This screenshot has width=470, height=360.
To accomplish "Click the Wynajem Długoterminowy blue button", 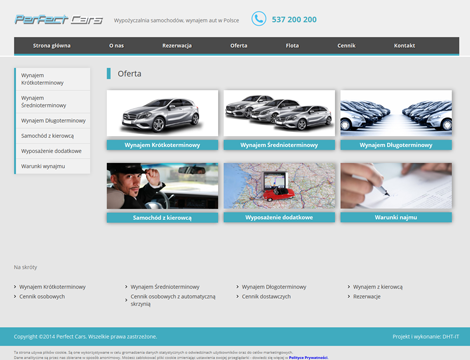I will [x=396, y=145].
